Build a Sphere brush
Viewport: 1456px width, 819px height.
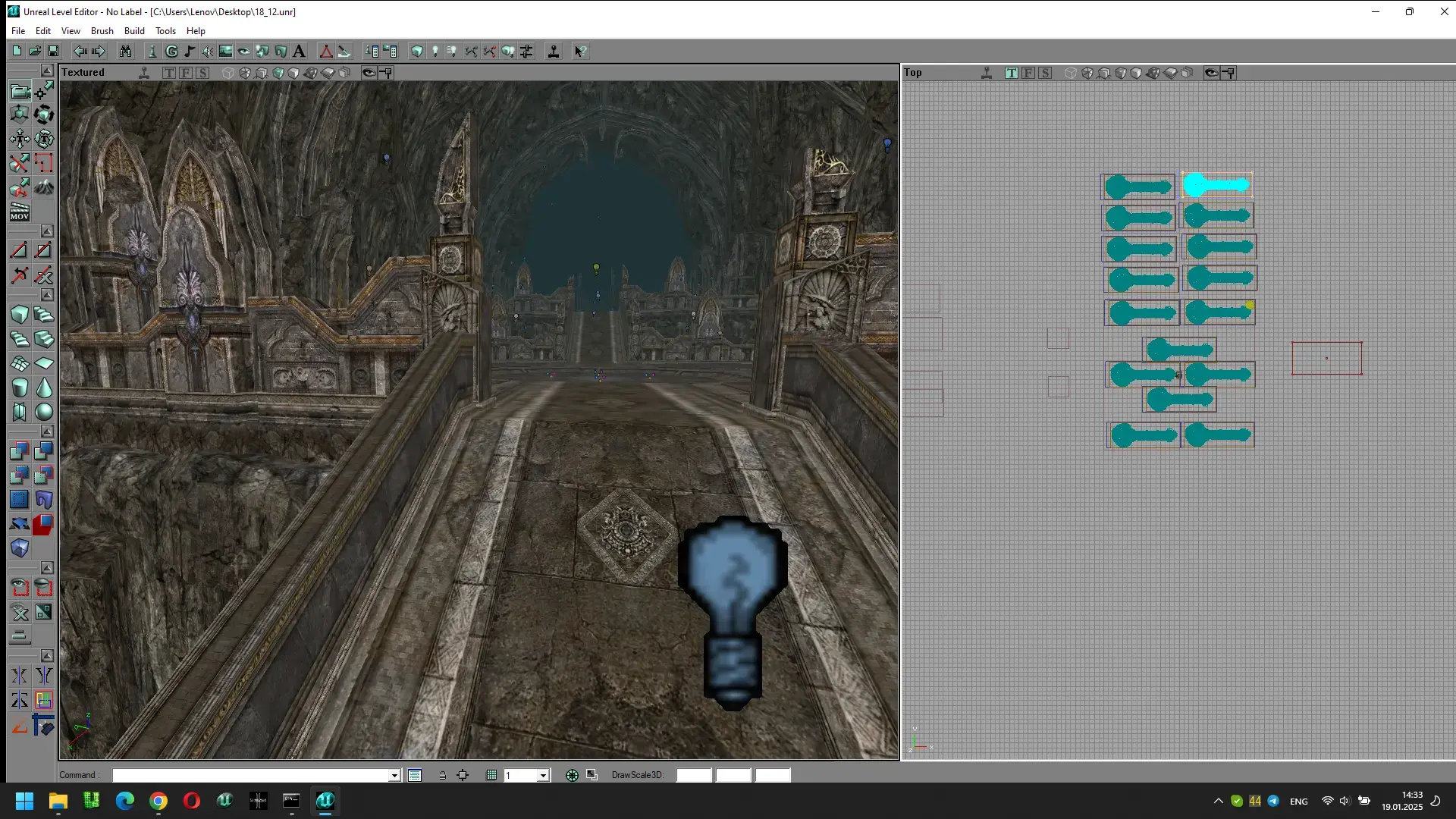pos(44,412)
